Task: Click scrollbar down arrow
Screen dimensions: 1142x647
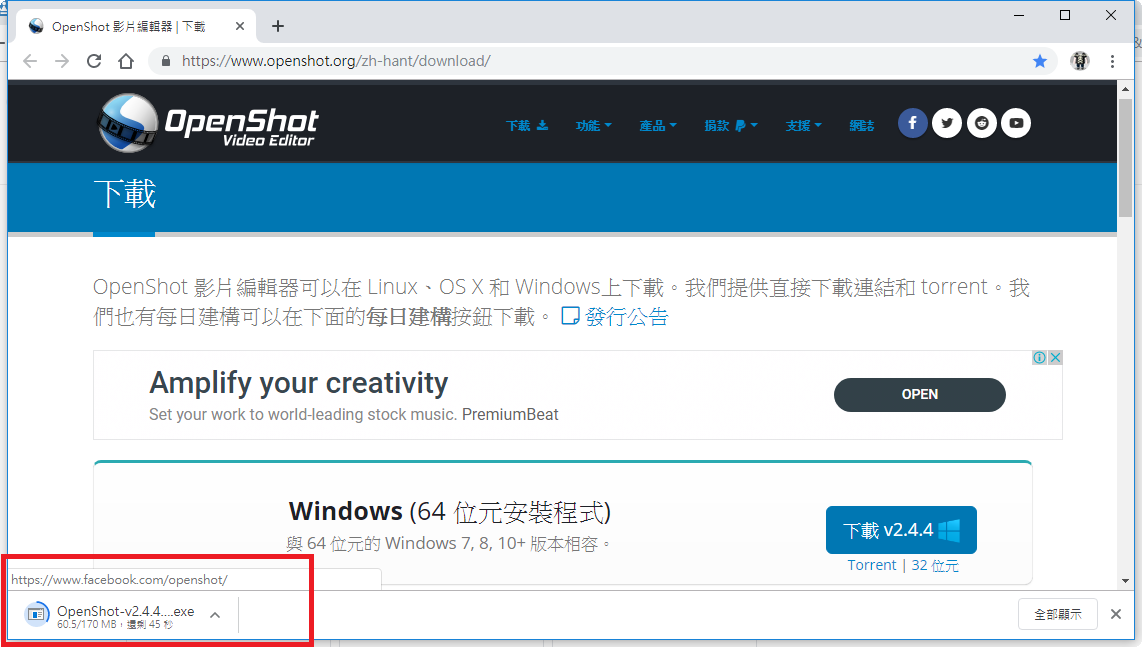Action: [1125, 581]
